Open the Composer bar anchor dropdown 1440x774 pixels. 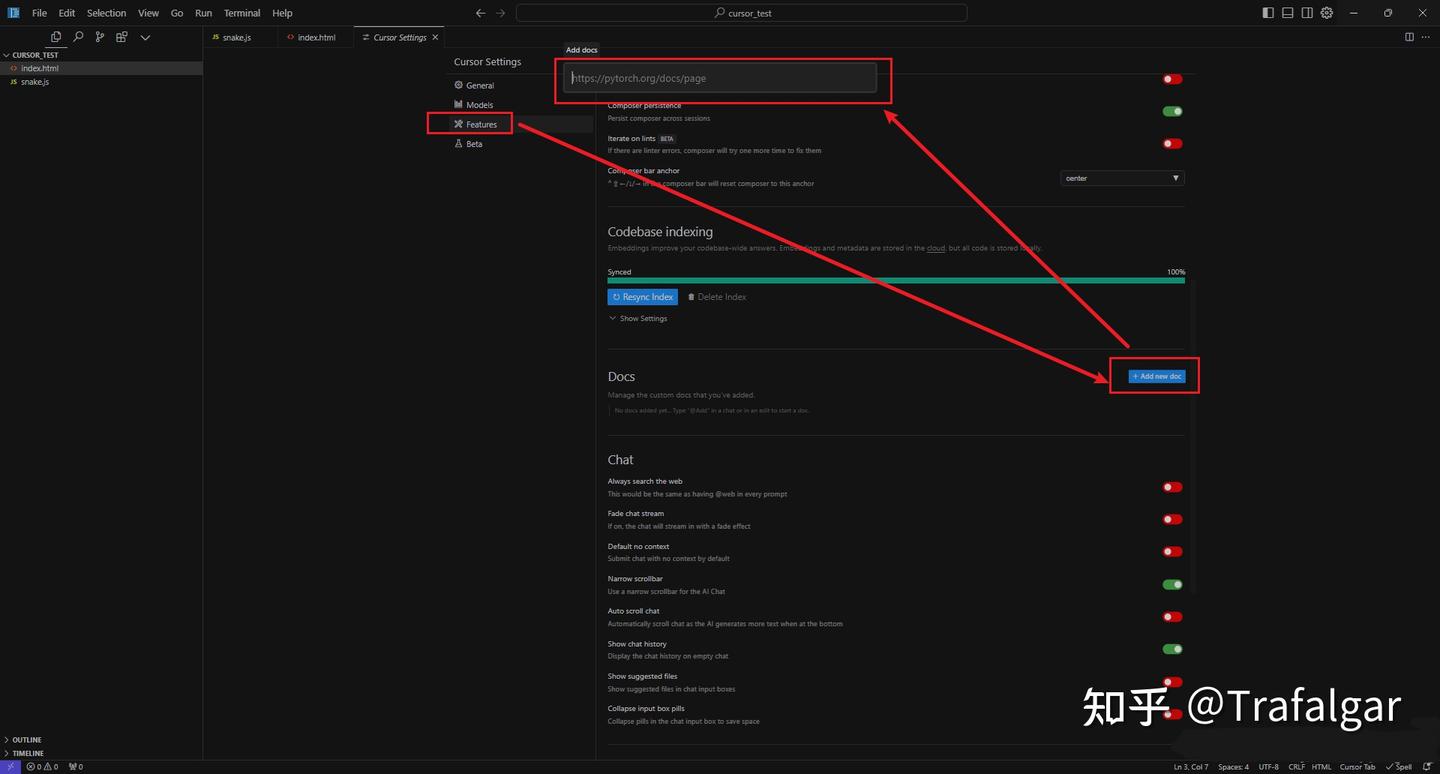click(x=1122, y=178)
